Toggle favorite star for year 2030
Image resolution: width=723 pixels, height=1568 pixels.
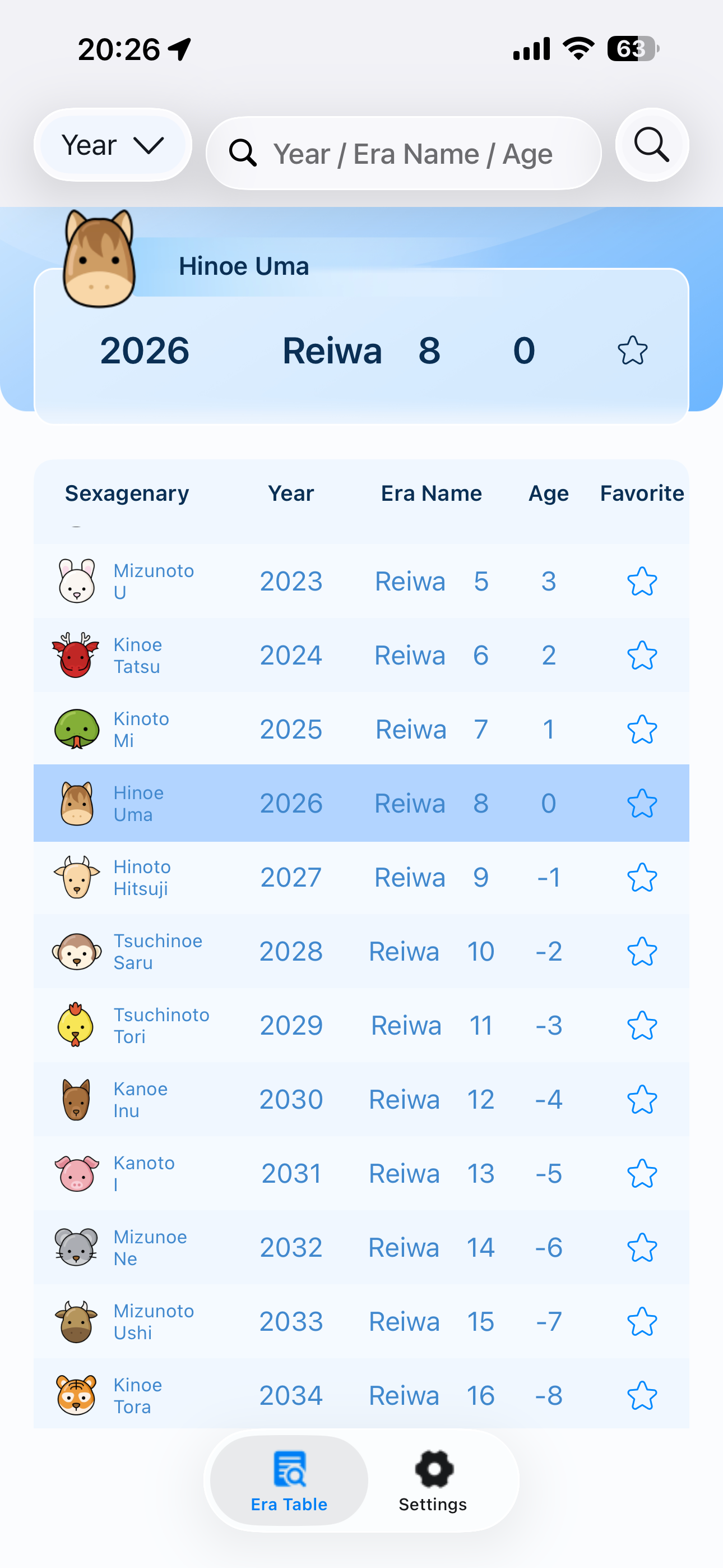[x=642, y=1099]
